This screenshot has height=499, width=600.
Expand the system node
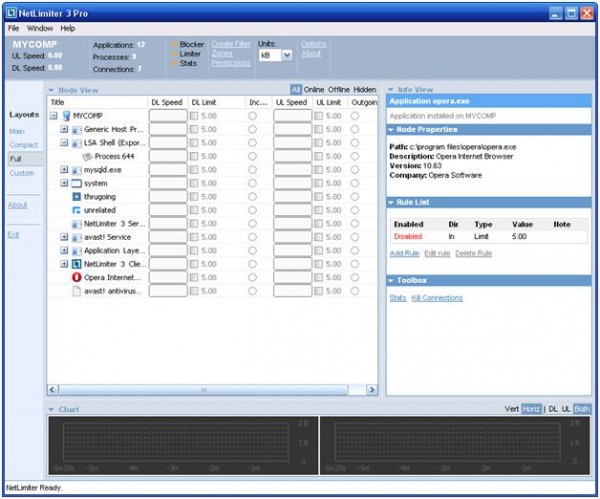coord(64,183)
